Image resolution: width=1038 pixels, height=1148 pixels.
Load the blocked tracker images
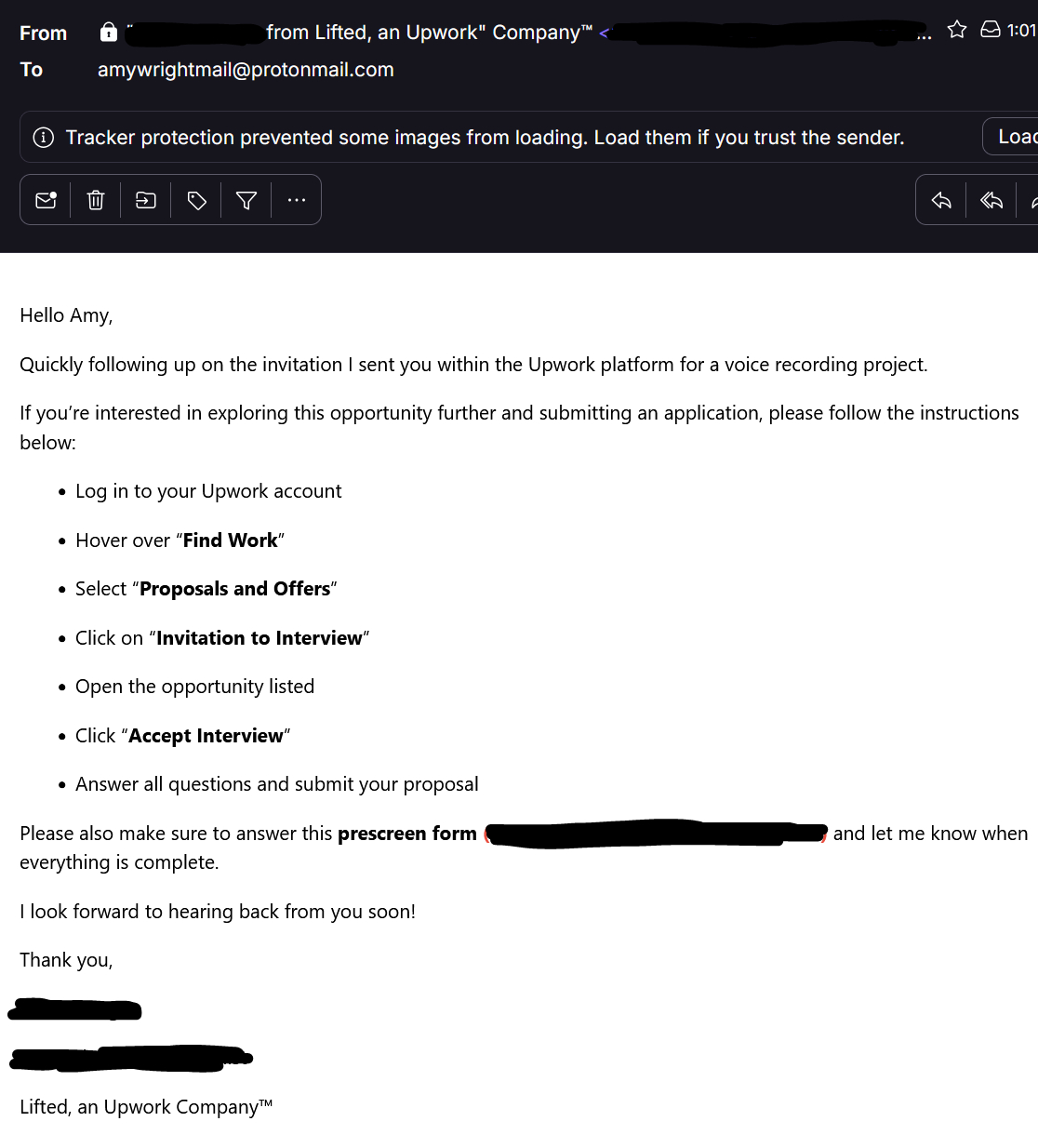tap(1012, 137)
